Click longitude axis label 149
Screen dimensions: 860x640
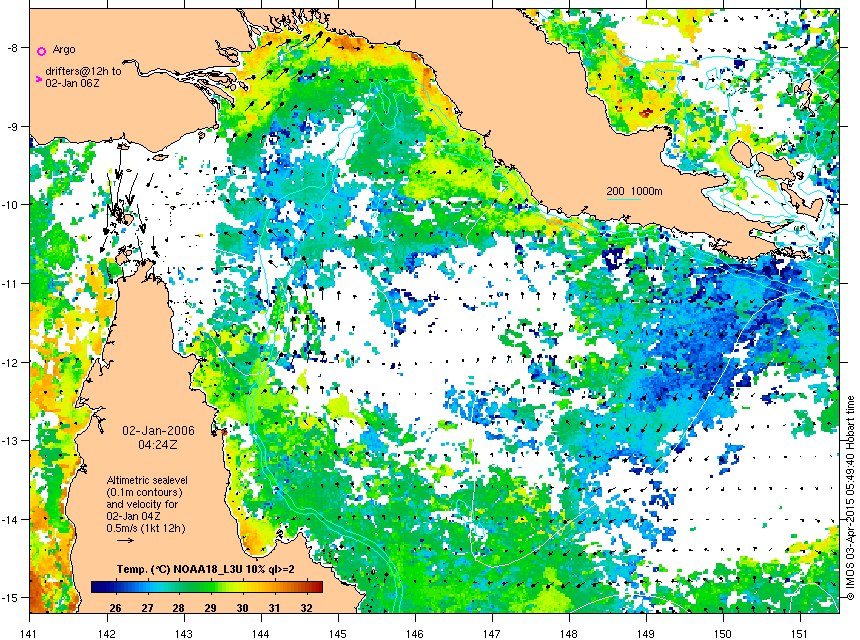click(646, 634)
